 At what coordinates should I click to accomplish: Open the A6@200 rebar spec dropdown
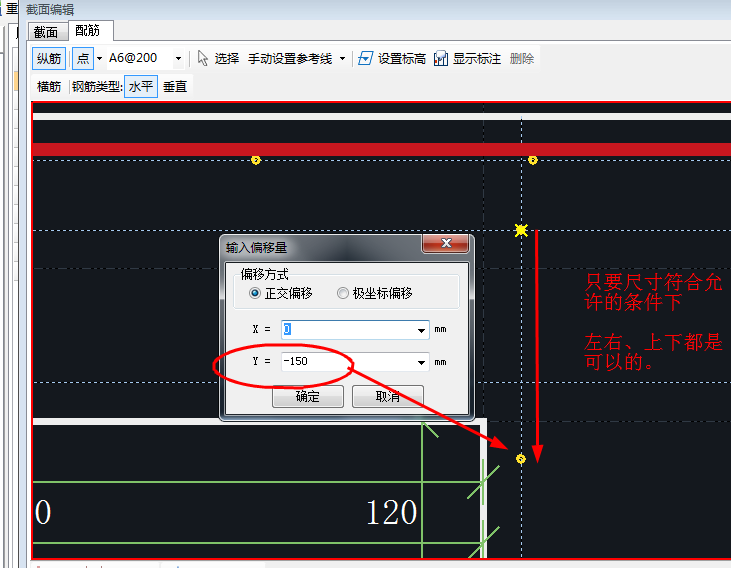pos(179,59)
